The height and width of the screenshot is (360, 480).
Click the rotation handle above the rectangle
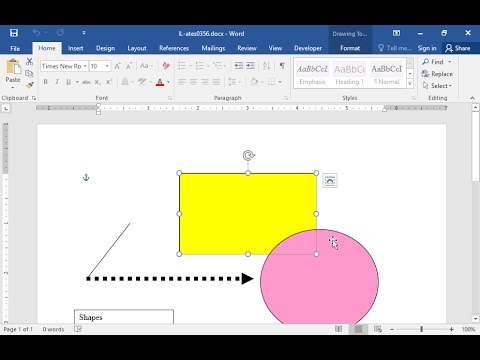point(248,155)
